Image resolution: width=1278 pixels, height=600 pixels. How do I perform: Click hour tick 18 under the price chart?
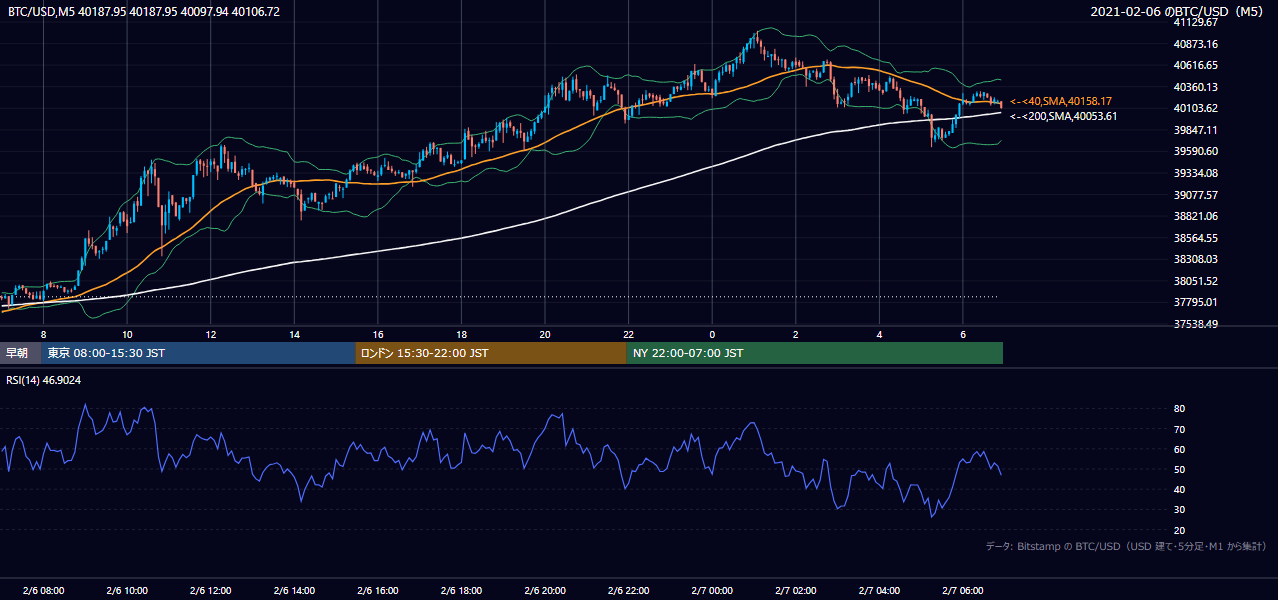(461, 334)
